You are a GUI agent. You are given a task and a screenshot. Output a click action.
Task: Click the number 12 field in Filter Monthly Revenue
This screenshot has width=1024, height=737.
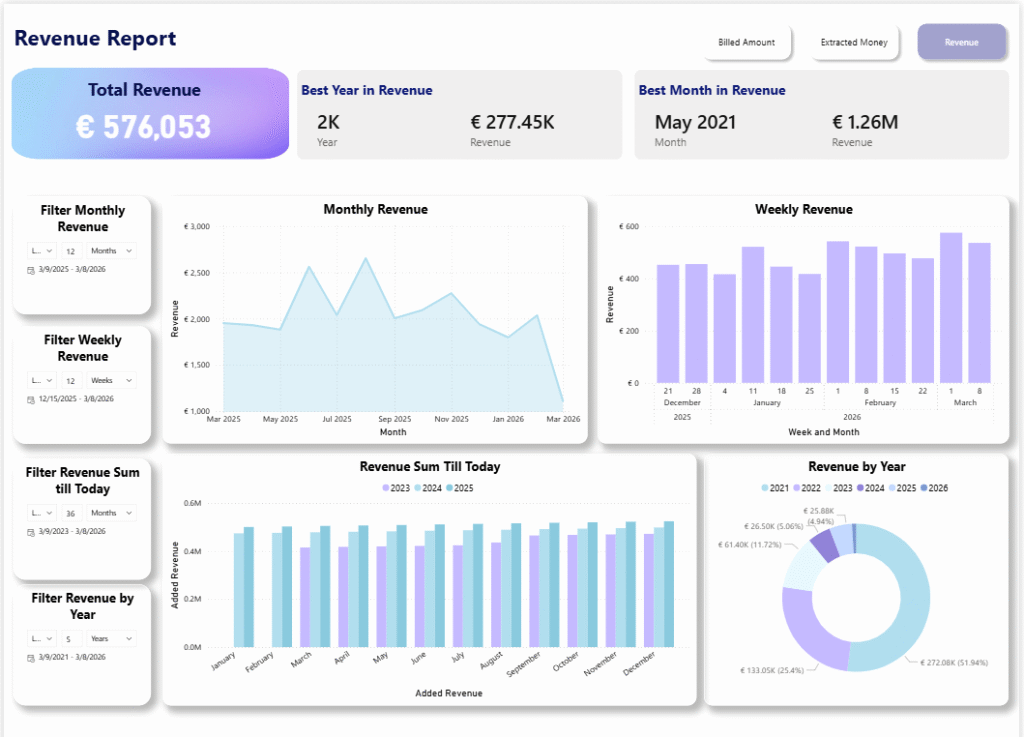click(x=71, y=251)
